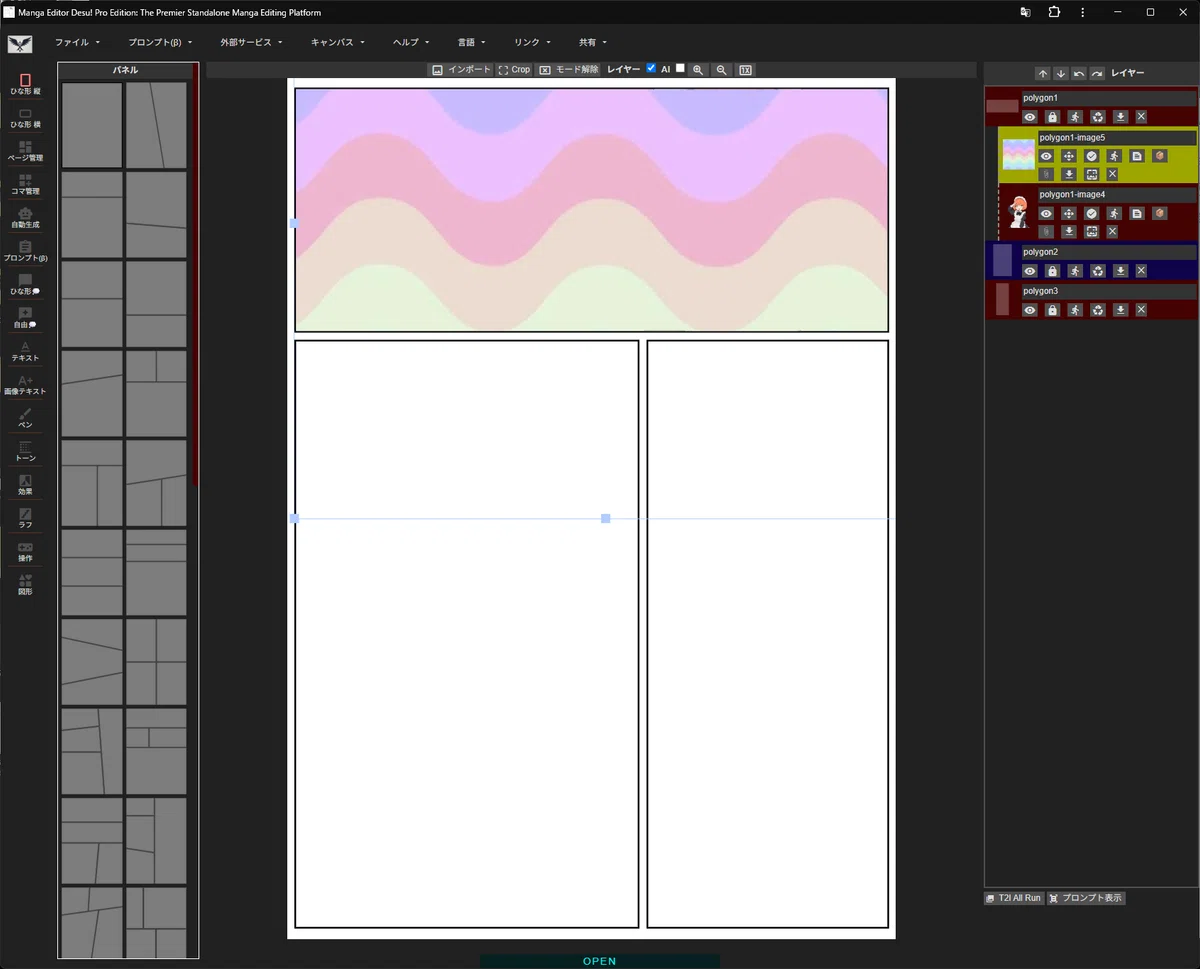Open the ファイル dropdown menu
The height and width of the screenshot is (969, 1200).
[77, 42]
